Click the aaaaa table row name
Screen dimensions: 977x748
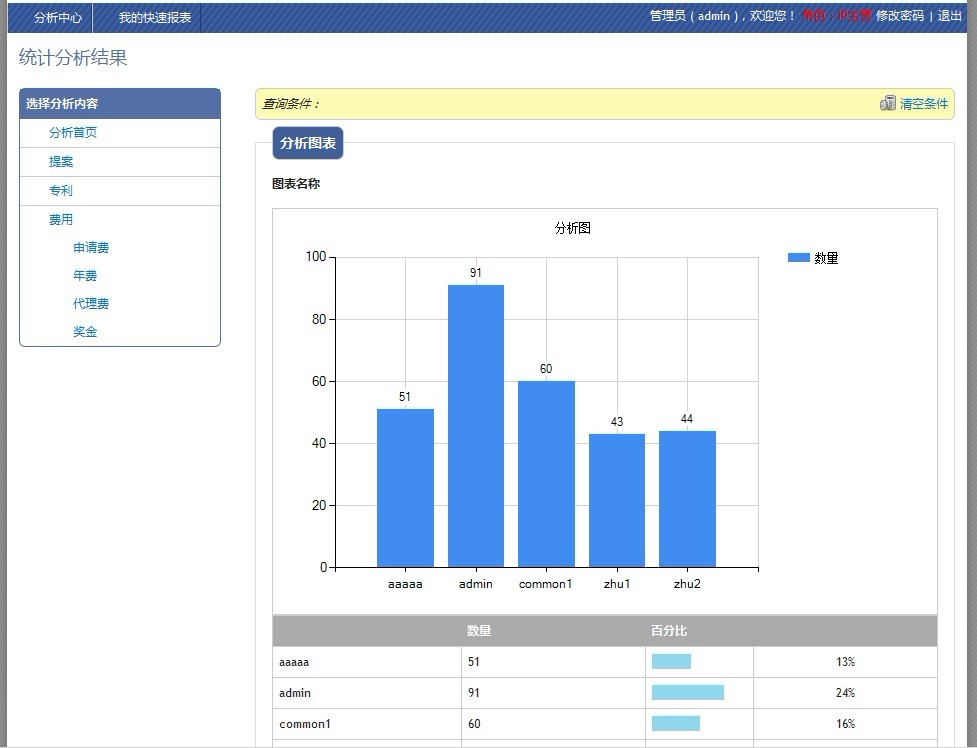coord(294,662)
